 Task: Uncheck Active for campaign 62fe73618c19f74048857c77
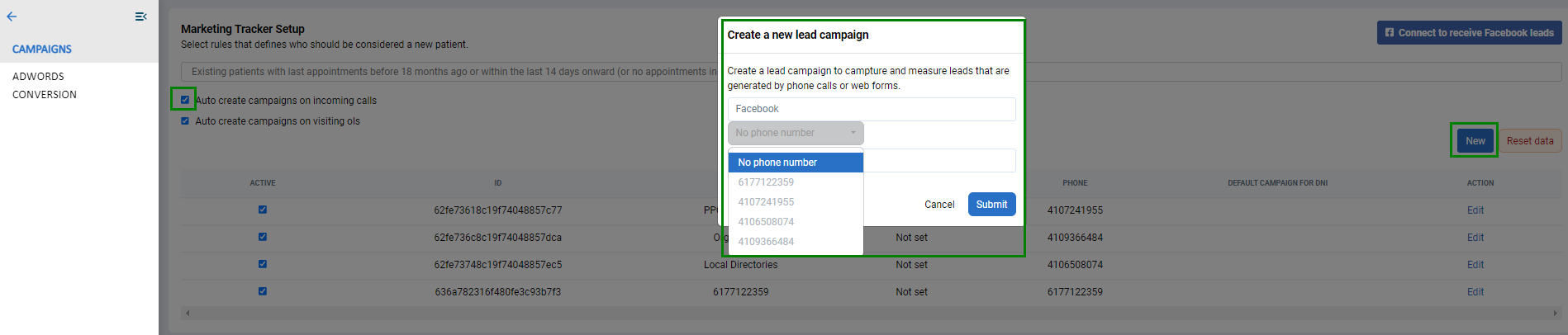(263, 210)
